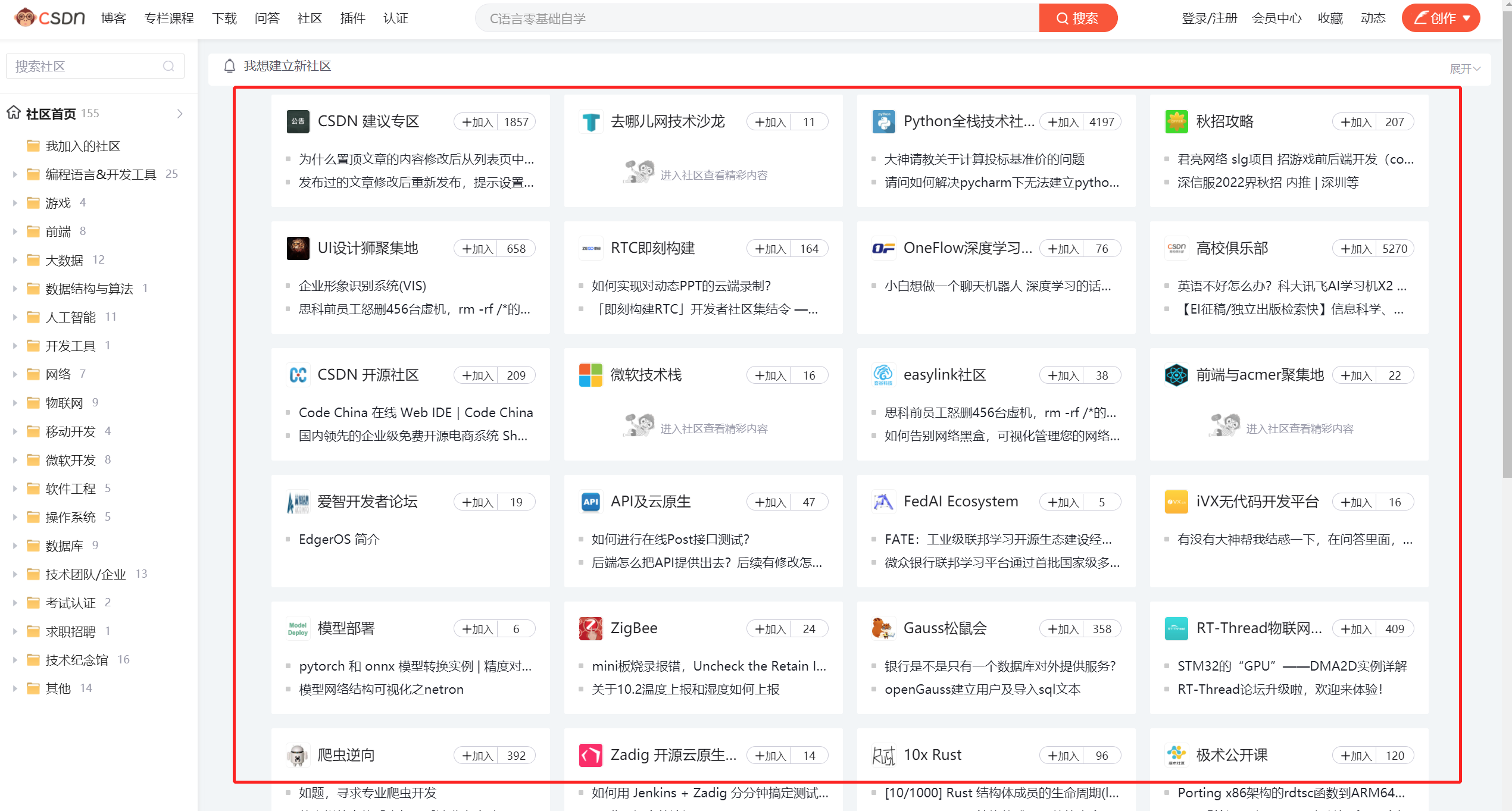Open FedAI Ecosystem logo icon
1512x811 pixels.
tap(883, 502)
